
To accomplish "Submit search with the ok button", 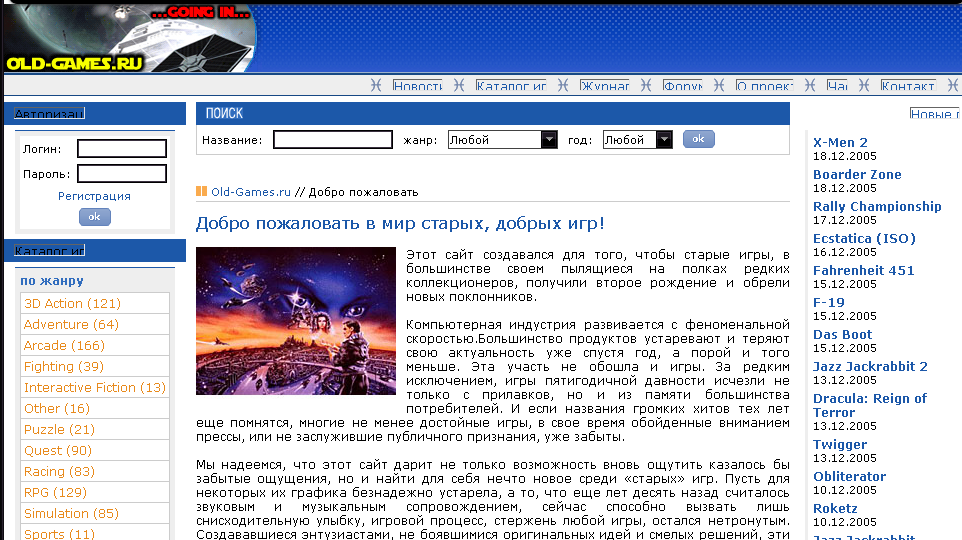I will pyautogui.click(x=699, y=139).
